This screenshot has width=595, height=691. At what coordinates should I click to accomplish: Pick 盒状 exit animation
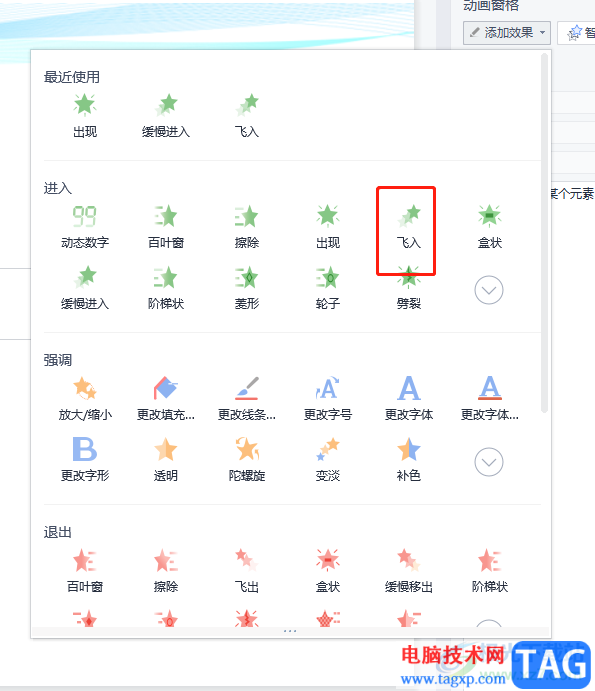point(328,571)
